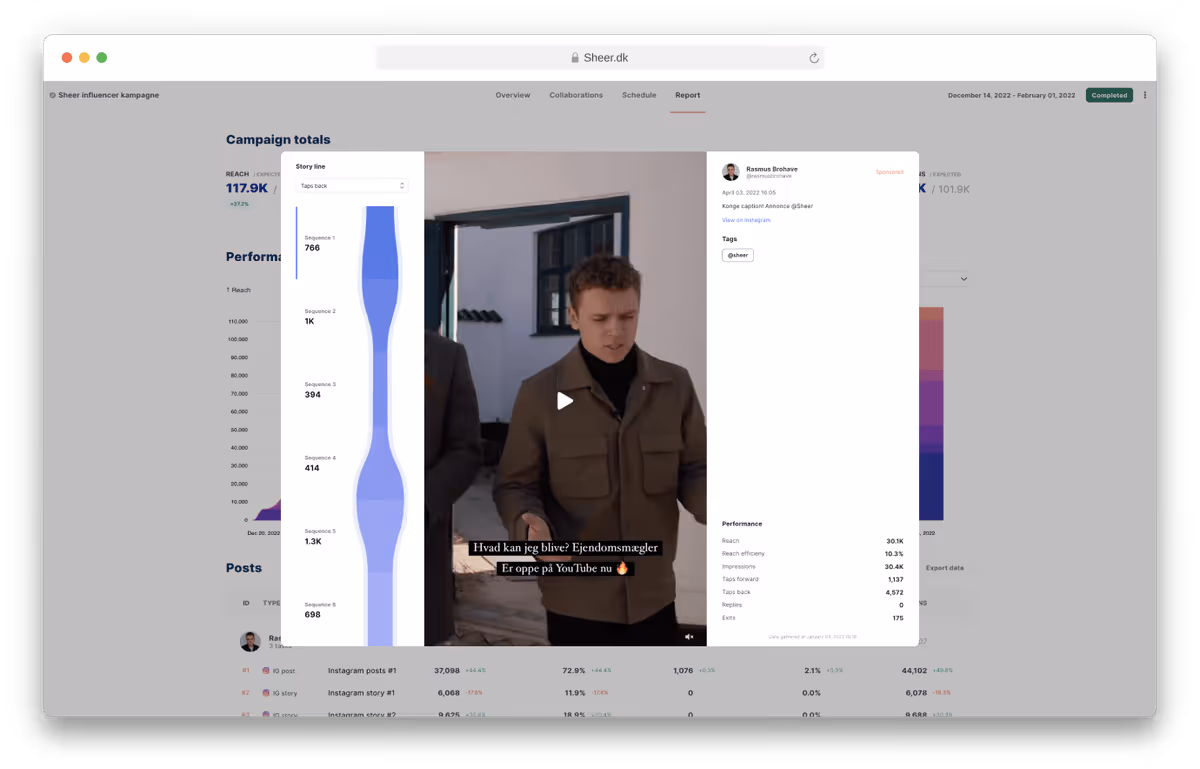Click the Taps back value 4,572
1200x769 pixels.
click(x=895, y=592)
